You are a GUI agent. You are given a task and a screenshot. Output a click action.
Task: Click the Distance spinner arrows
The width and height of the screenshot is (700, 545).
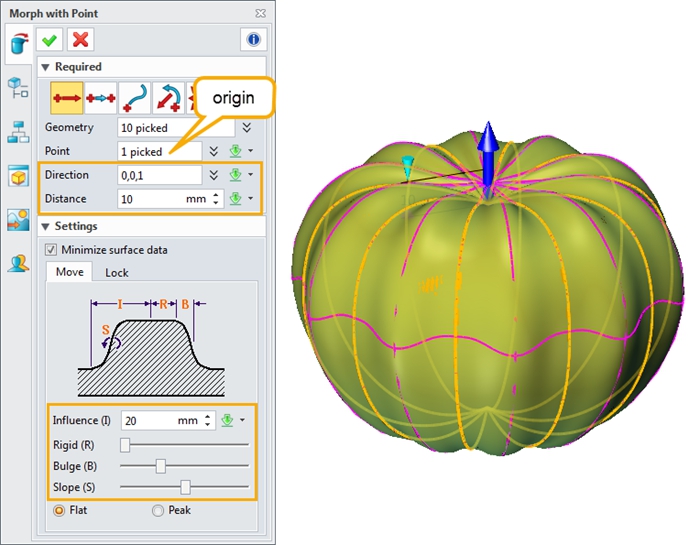[x=216, y=199]
